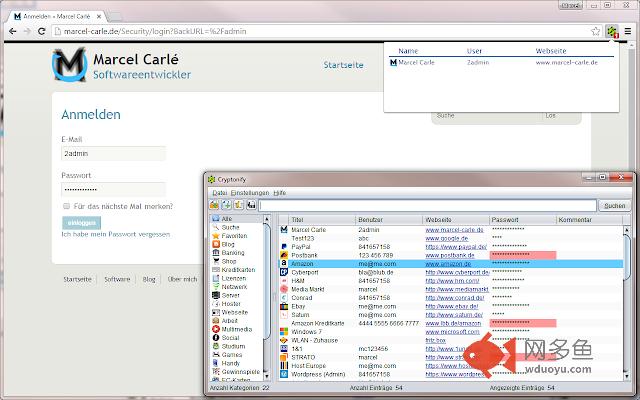Click the E-Mail input field
640x400 pixels.
113,153
